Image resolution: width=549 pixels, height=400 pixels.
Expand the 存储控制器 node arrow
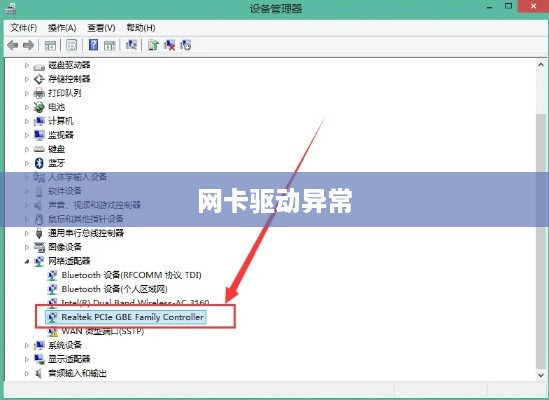click(27, 79)
